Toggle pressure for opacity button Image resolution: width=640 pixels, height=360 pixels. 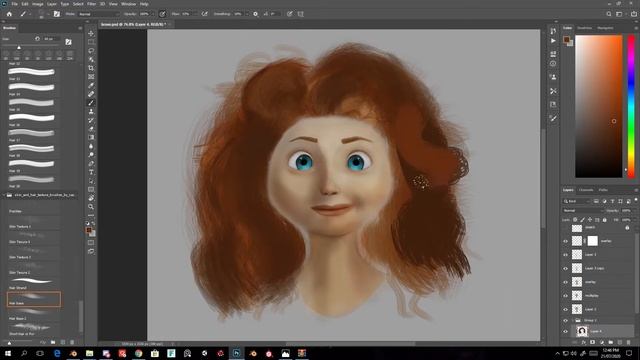click(162, 14)
